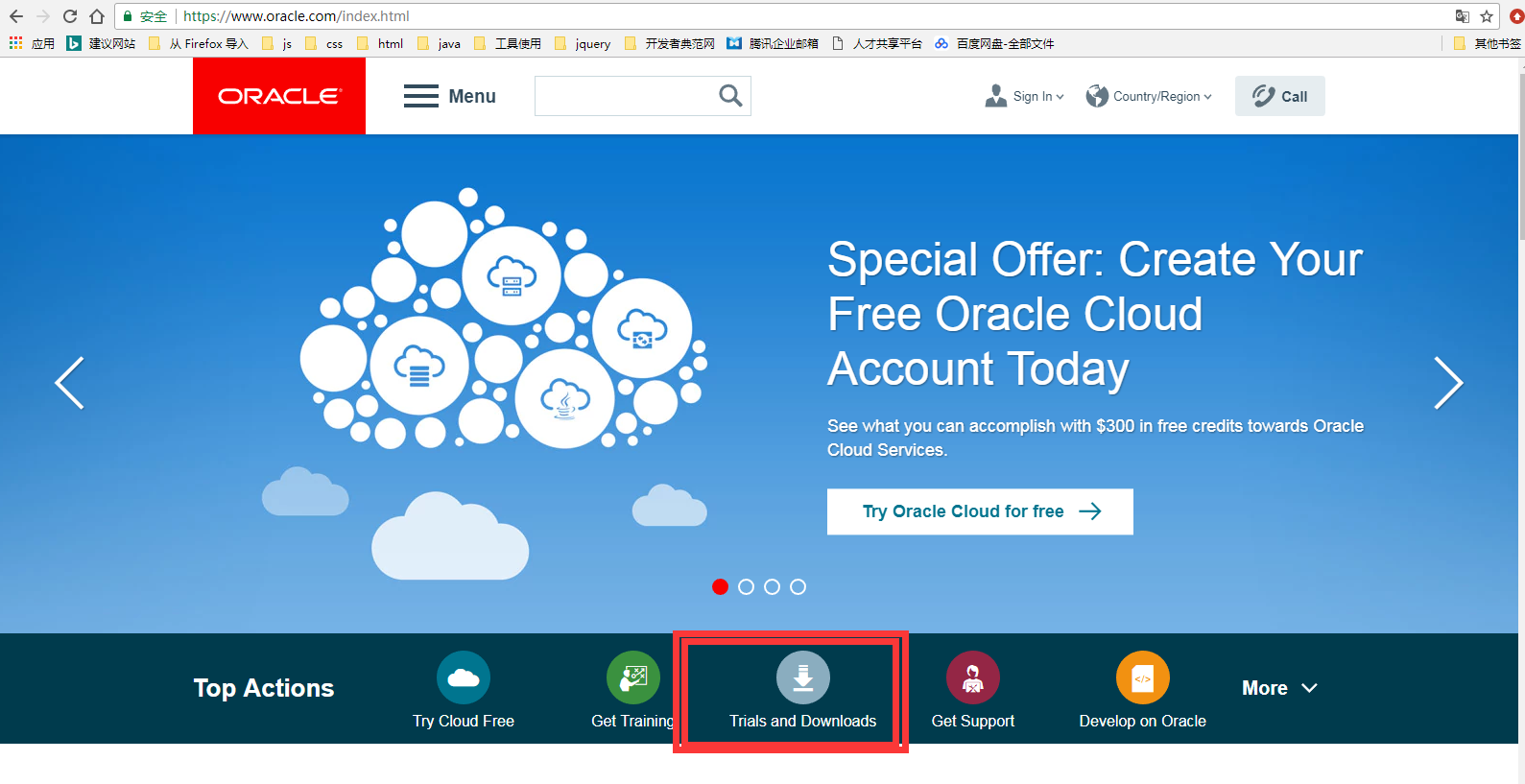Expand the More top actions
This screenshot has width=1525, height=784.
tap(1279, 688)
